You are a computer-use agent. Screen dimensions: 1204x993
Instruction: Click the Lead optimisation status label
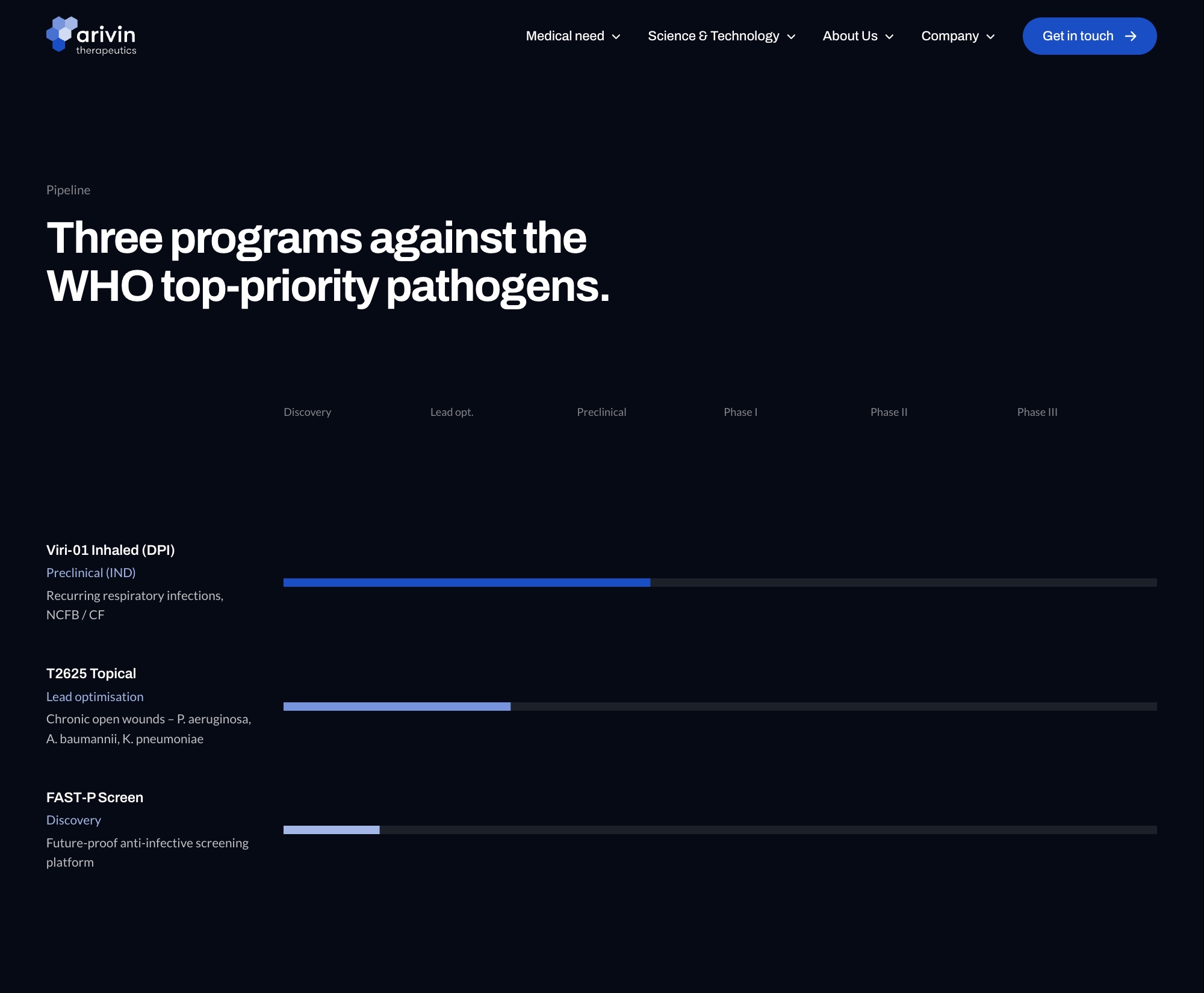pos(95,697)
